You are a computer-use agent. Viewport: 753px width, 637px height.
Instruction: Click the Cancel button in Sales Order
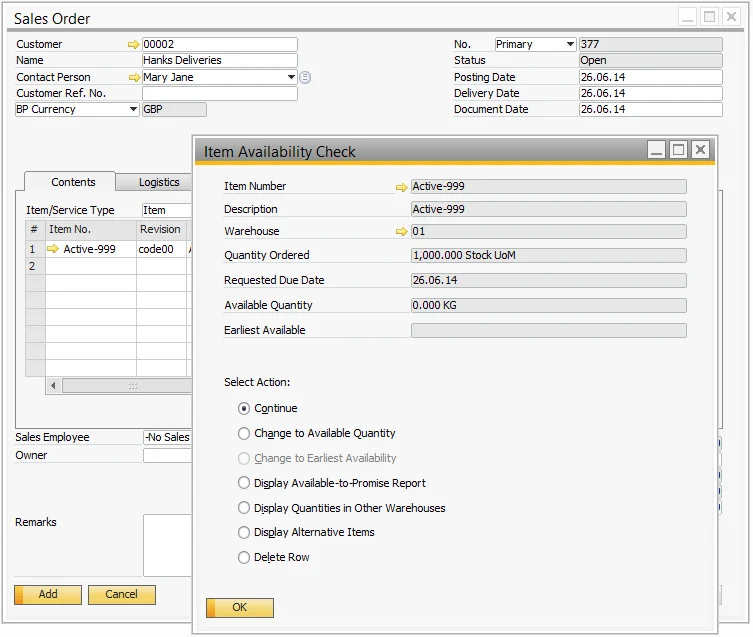tap(121, 595)
